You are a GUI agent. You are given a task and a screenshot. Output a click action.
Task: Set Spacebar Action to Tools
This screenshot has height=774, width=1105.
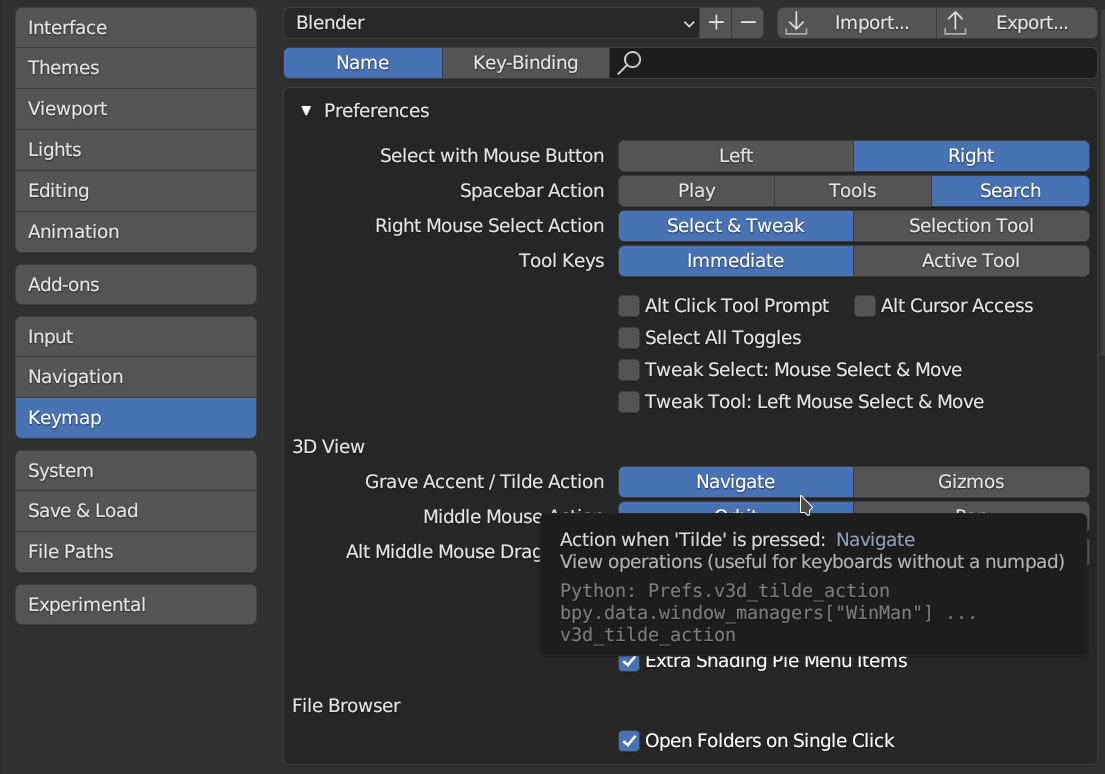tap(852, 191)
